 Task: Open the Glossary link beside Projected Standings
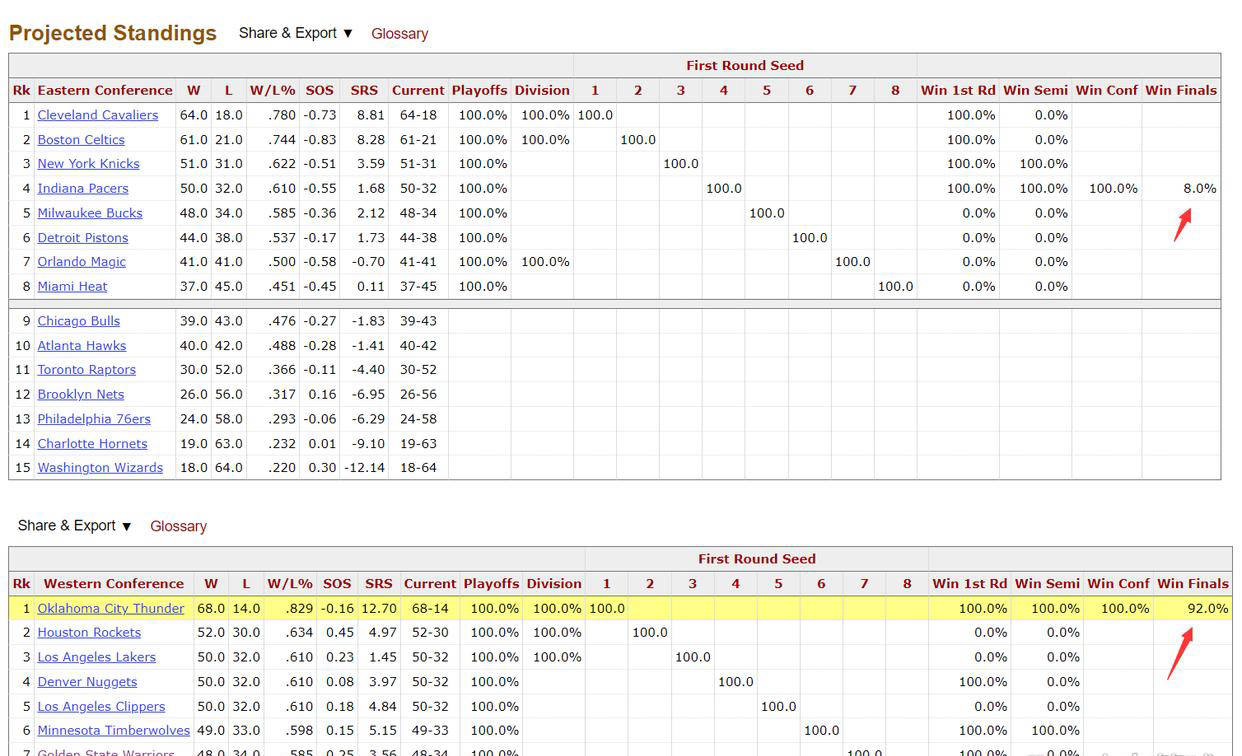400,33
